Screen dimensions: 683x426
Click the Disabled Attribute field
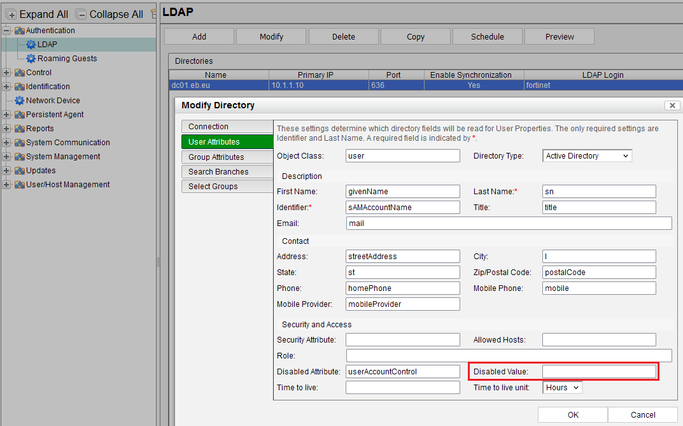pos(402,372)
